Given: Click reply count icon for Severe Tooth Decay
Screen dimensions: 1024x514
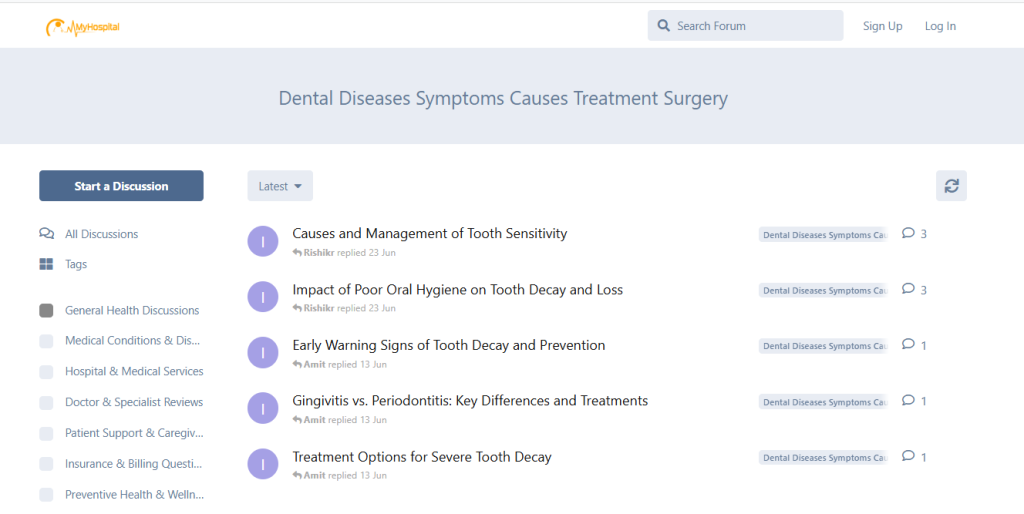Looking at the screenshot, I should pyautogui.click(x=908, y=456).
